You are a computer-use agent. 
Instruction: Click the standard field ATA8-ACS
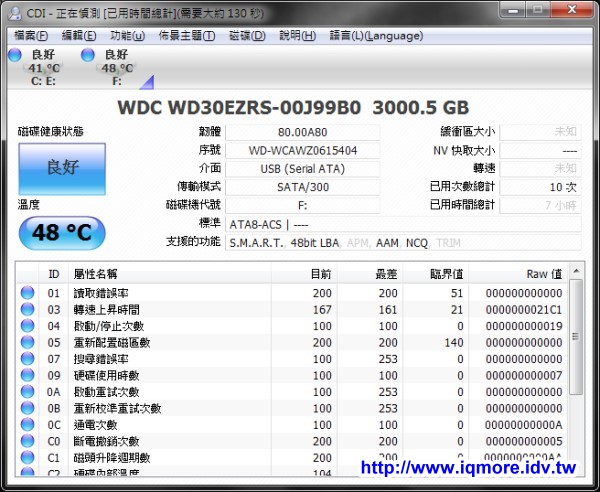(403, 224)
